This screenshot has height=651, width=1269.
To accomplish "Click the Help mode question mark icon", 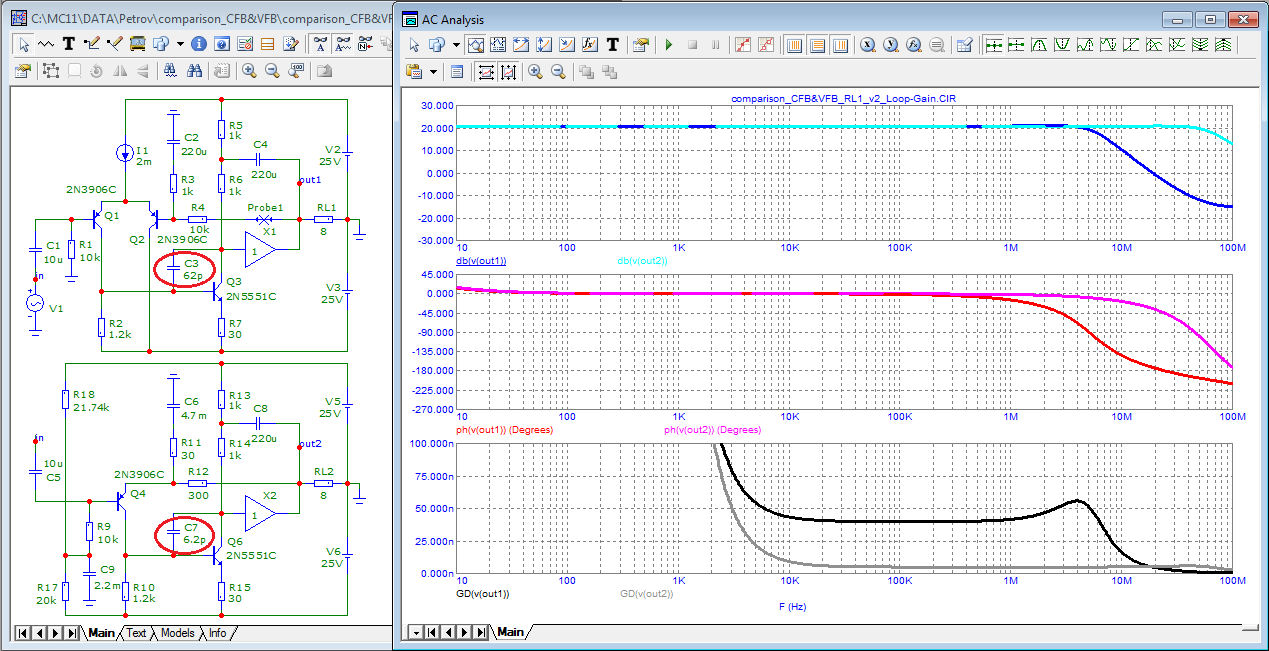I will pyautogui.click(x=221, y=44).
